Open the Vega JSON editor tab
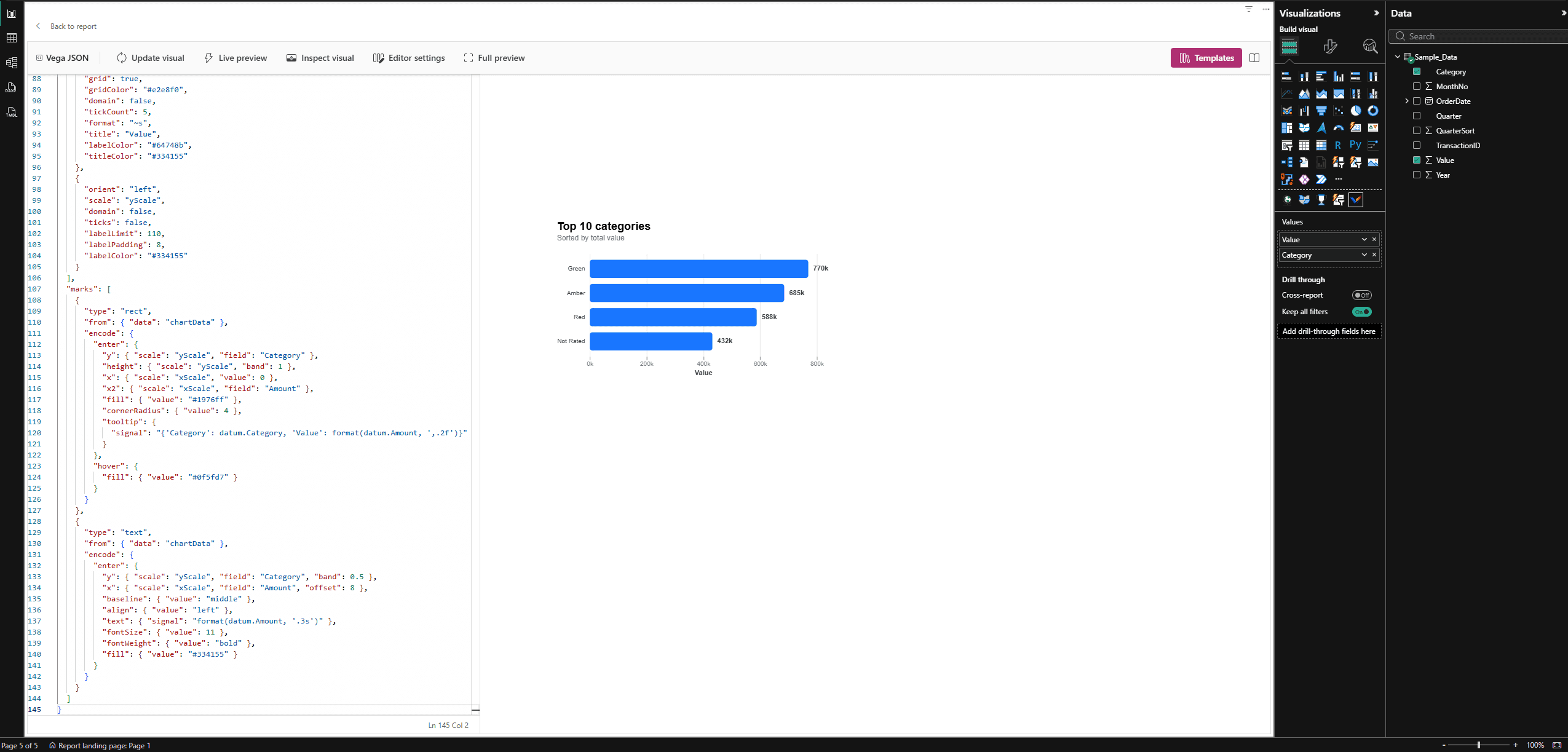This screenshot has height=752, width=1568. 62,58
